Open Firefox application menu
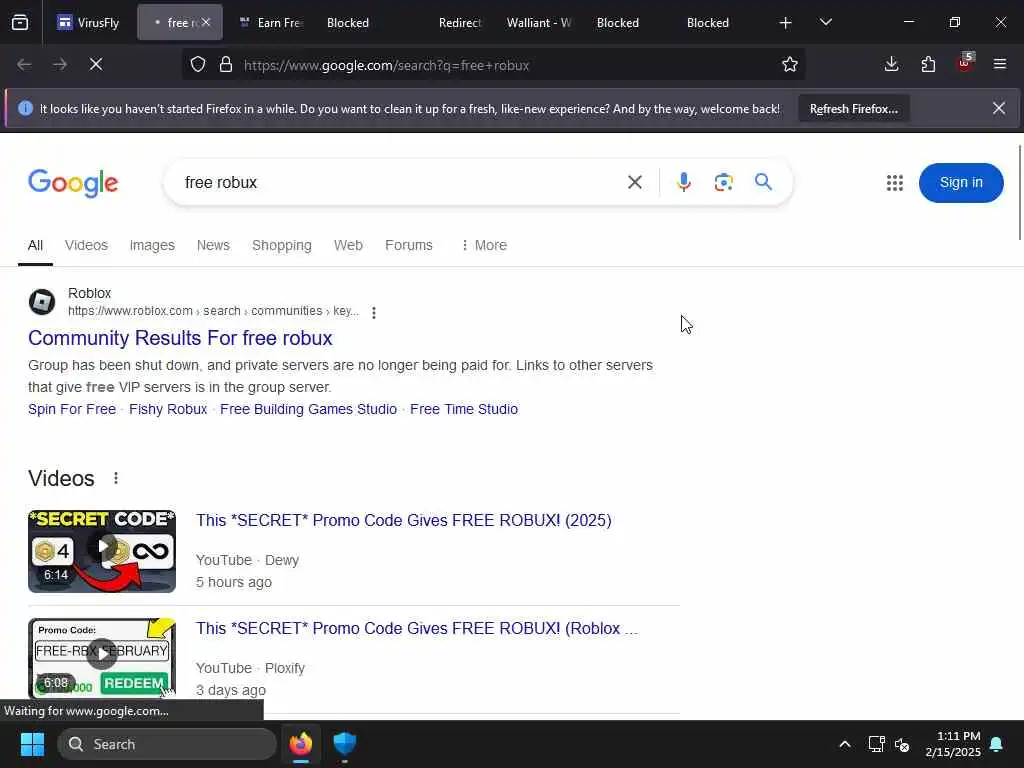The height and width of the screenshot is (768, 1024). [1000, 64]
